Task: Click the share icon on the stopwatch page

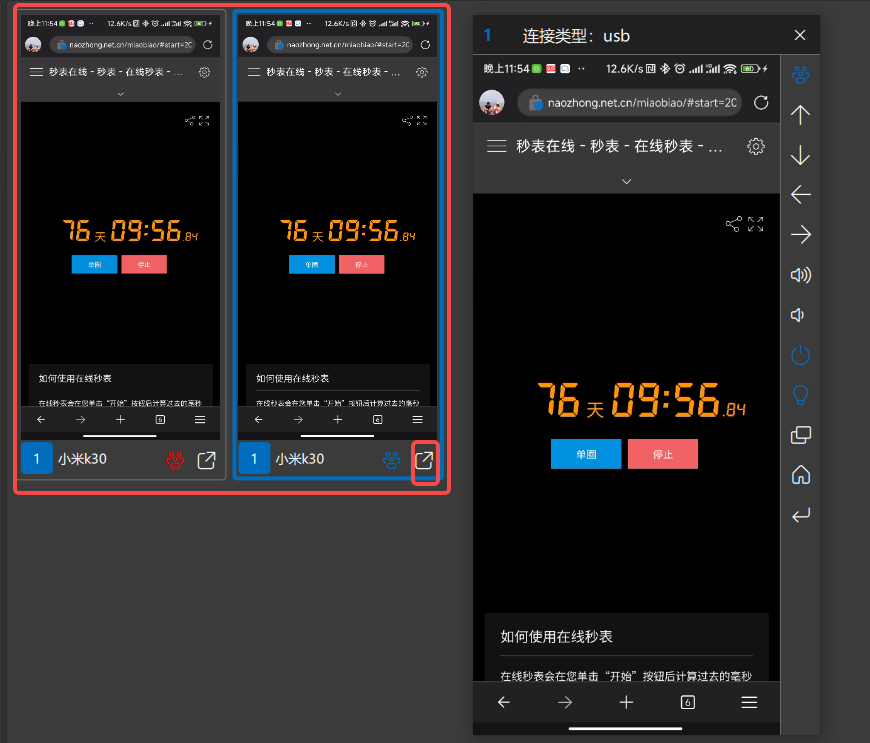Action: [x=733, y=224]
